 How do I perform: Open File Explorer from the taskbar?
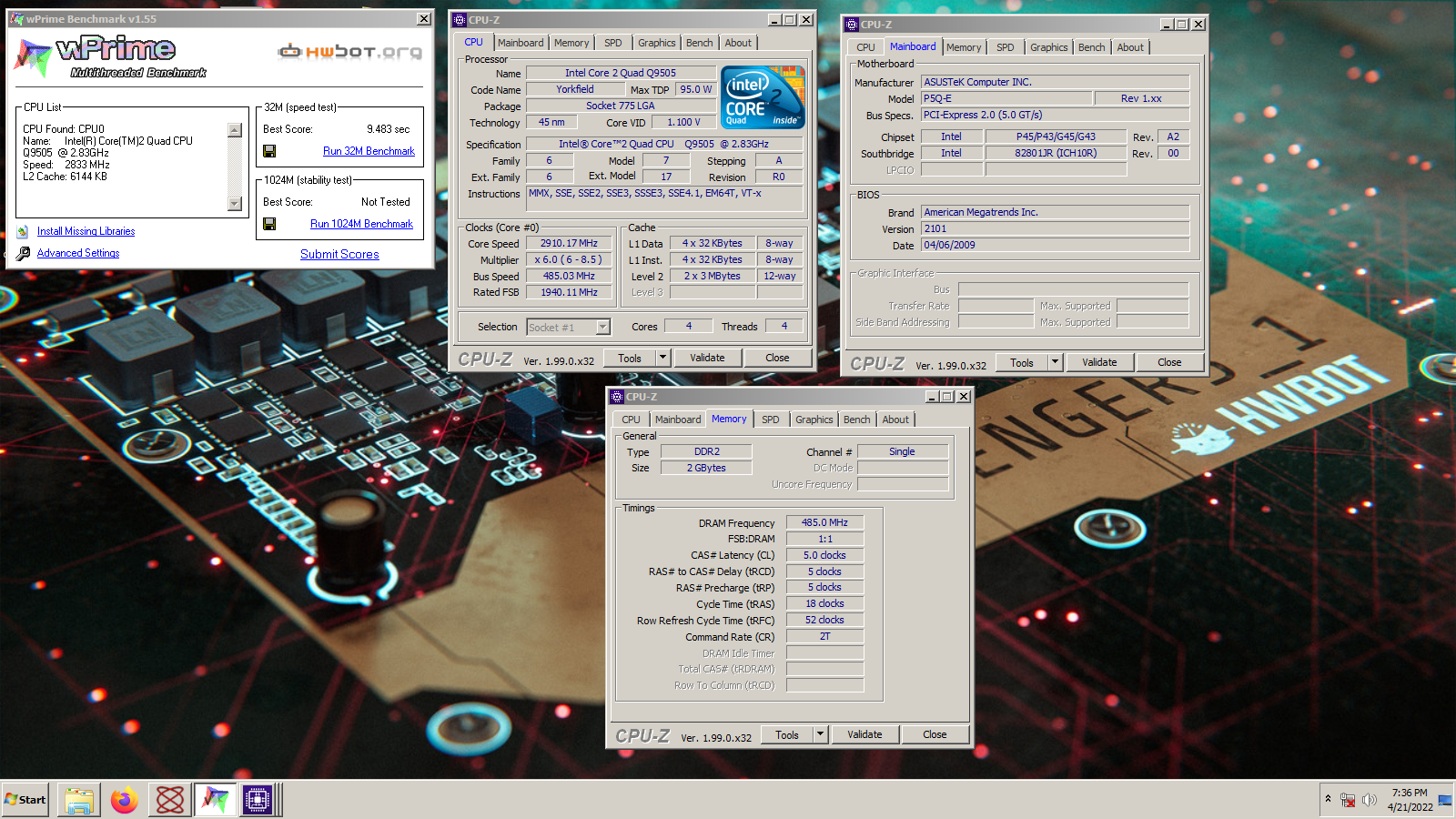[x=79, y=800]
